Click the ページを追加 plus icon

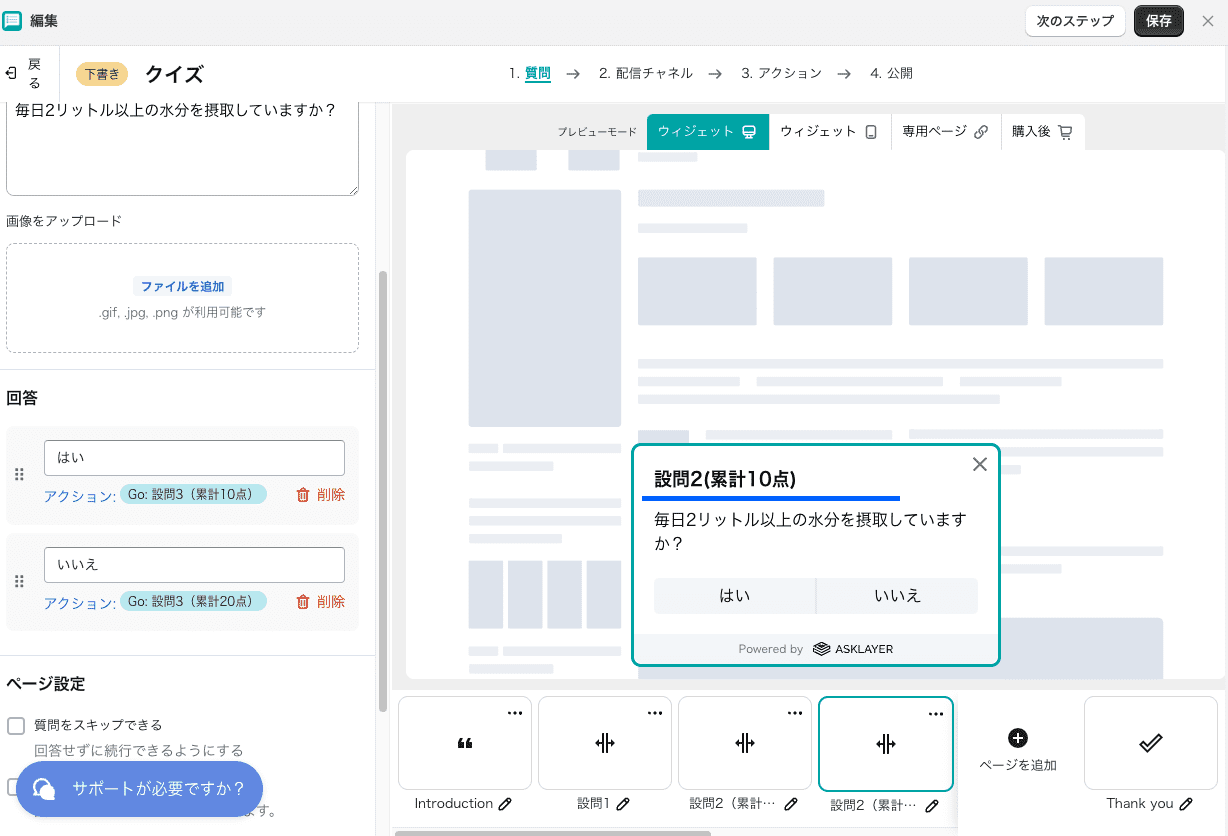(1017, 738)
